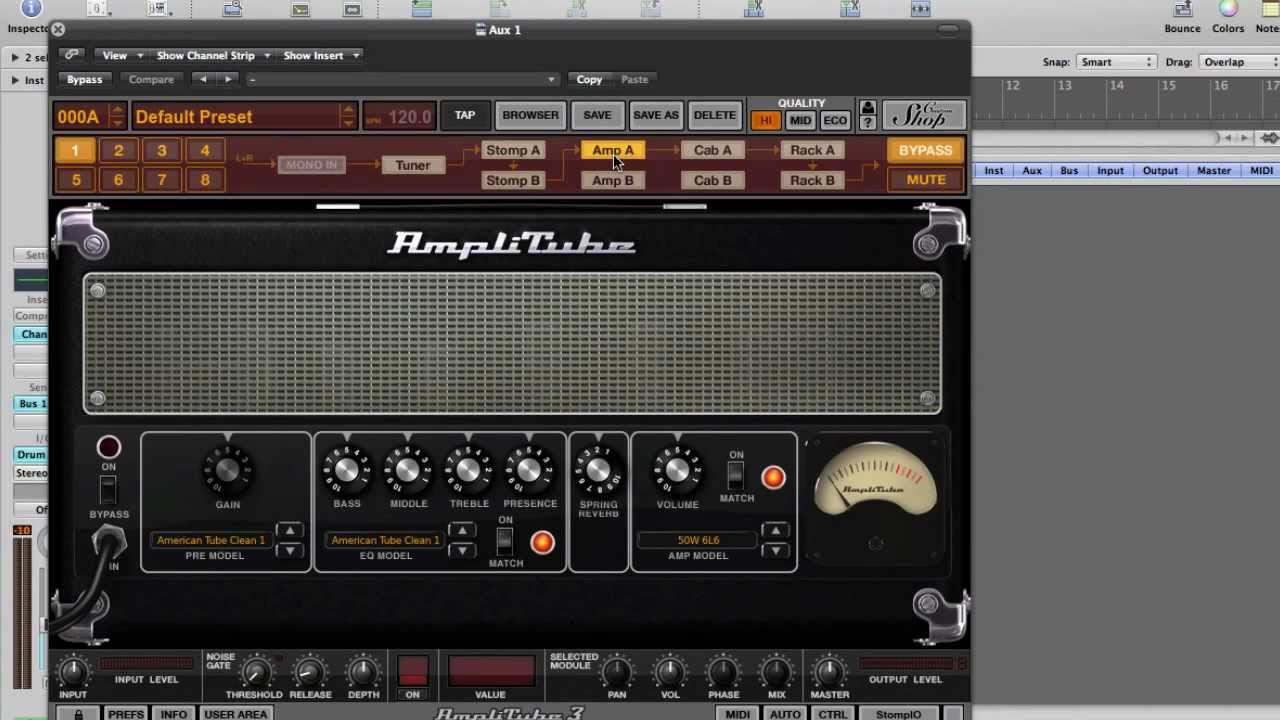Click the BASS knob
This screenshot has height=720, width=1280.
[347, 470]
